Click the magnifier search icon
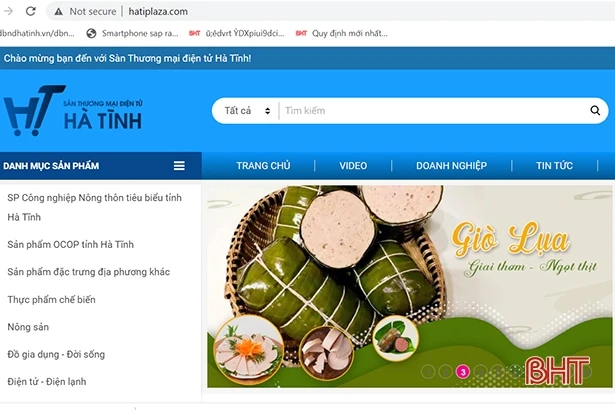615x410 pixels. pyautogui.click(x=595, y=111)
